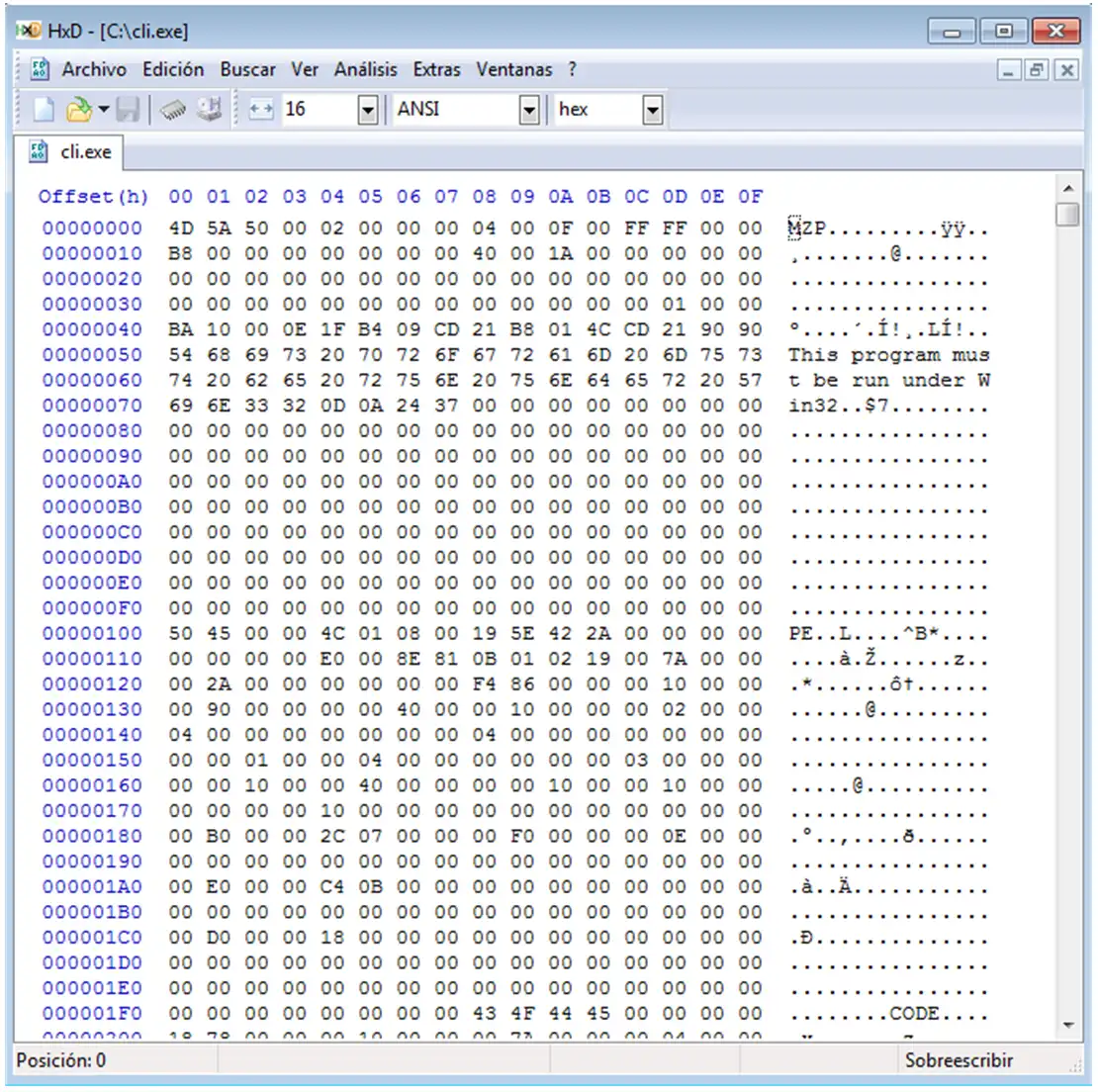Click the 't be run under W' decoded text
Screen dimensions: 1098x1092
(888, 380)
